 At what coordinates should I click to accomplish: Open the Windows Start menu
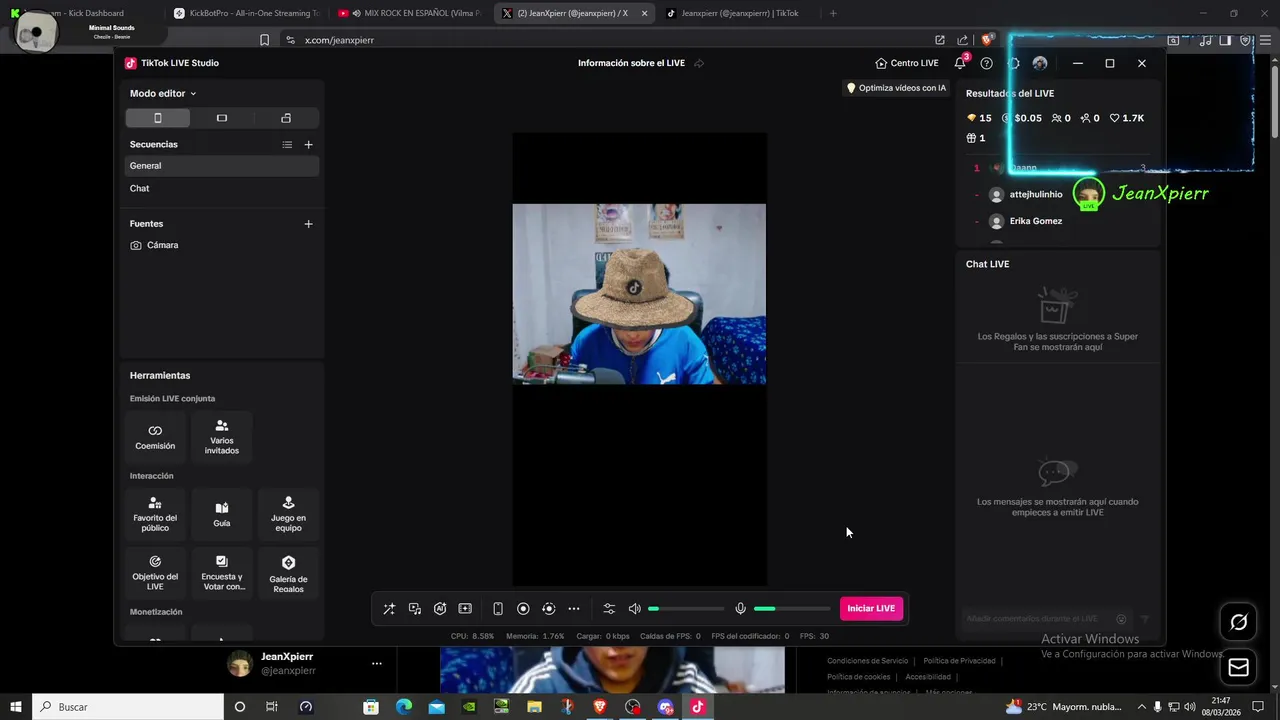[x=16, y=707]
